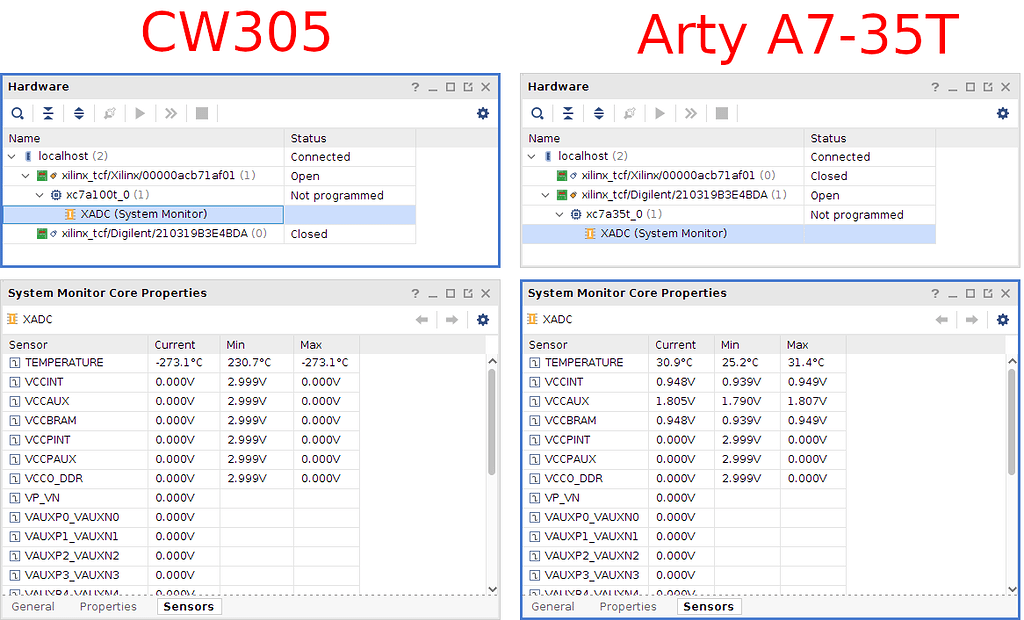Screen dimensions: 1024x620
Task: Open Hardware panel settings gear on CW305 side
Action: point(482,113)
